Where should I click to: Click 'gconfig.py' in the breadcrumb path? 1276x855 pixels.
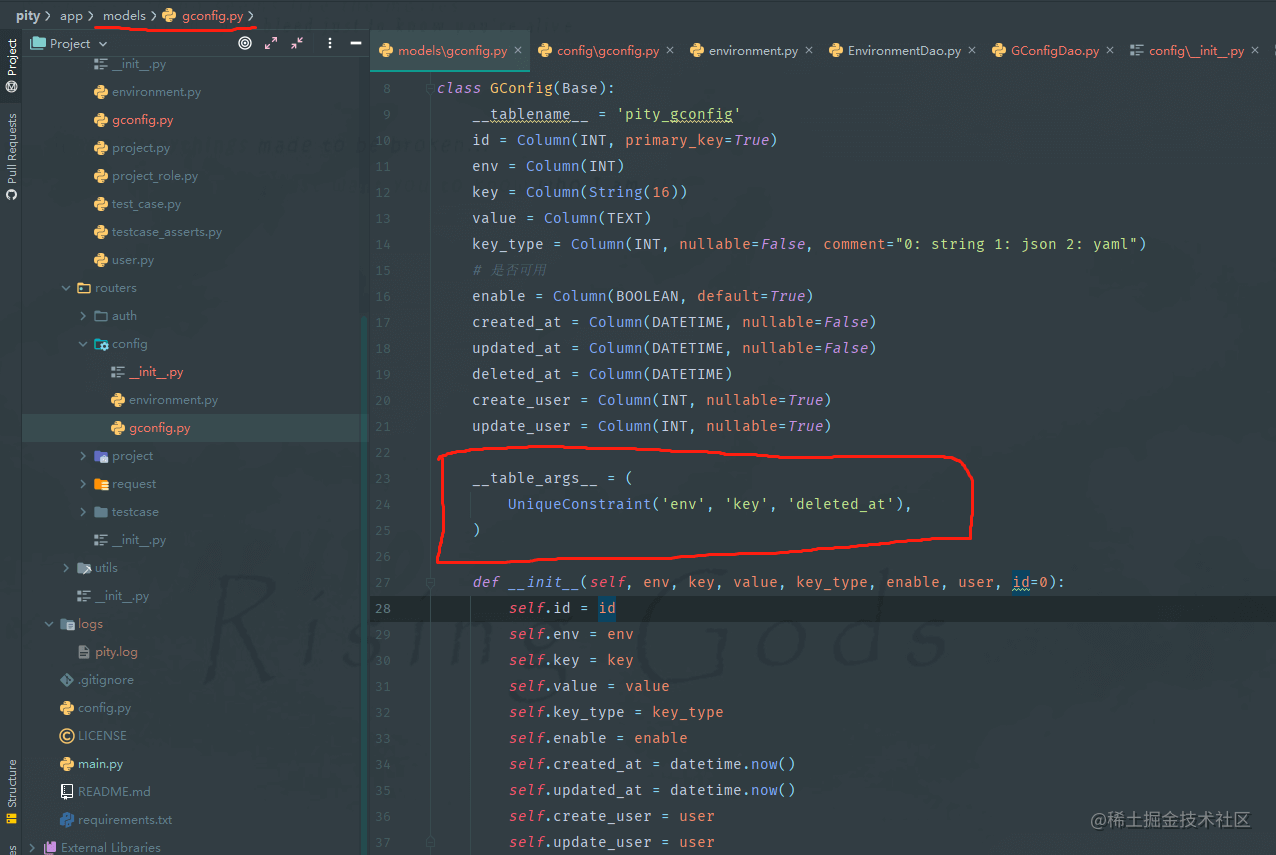[x=212, y=16]
